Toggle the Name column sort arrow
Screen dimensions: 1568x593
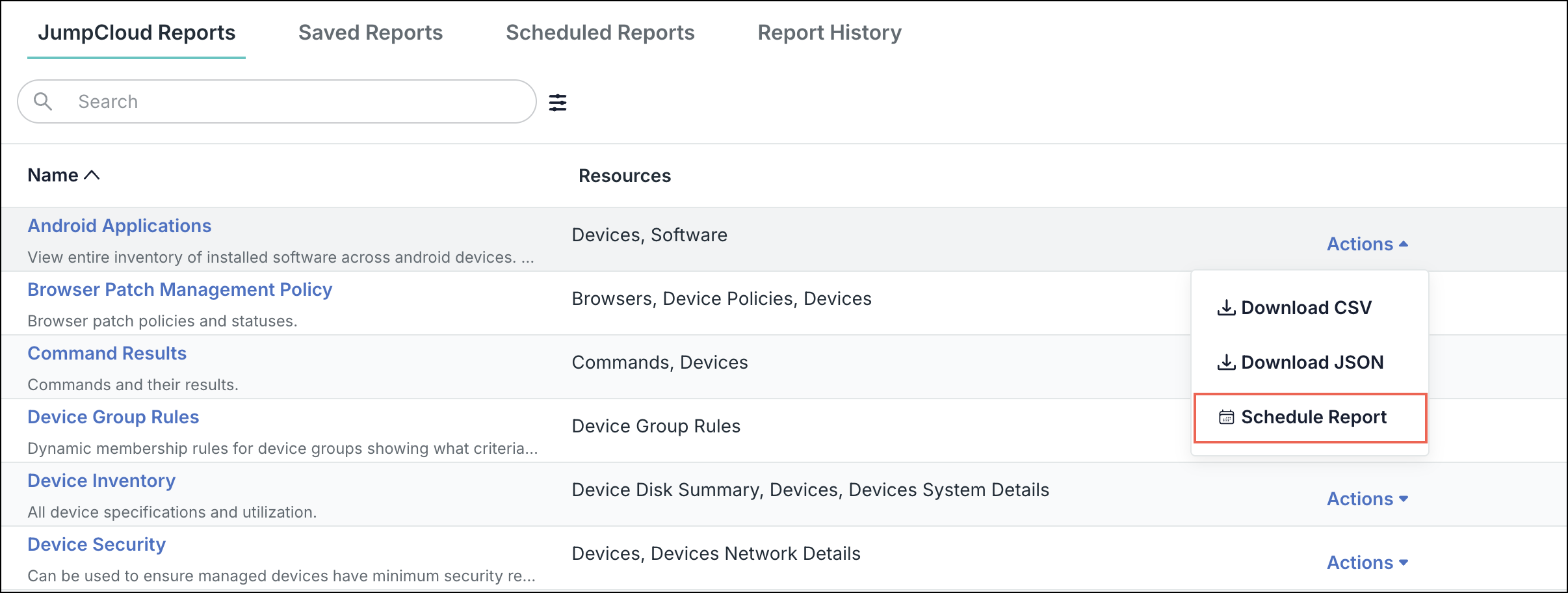[92, 174]
